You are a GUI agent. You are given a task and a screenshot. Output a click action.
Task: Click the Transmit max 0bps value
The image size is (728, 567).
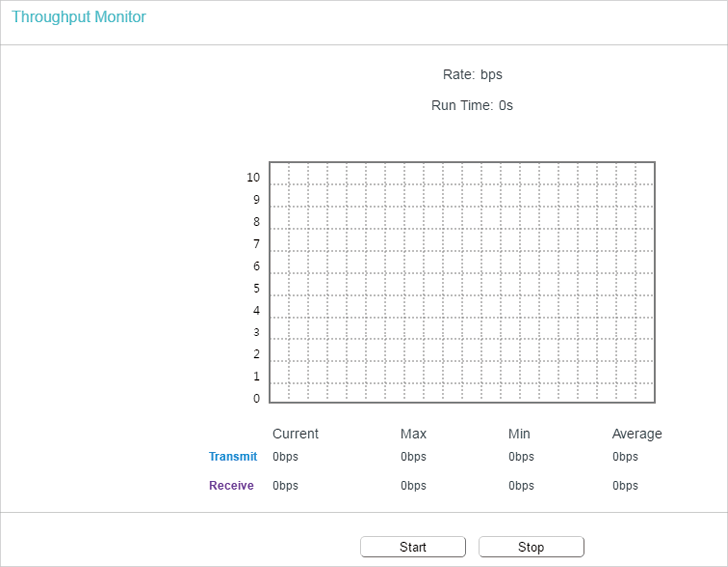(413, 456)
